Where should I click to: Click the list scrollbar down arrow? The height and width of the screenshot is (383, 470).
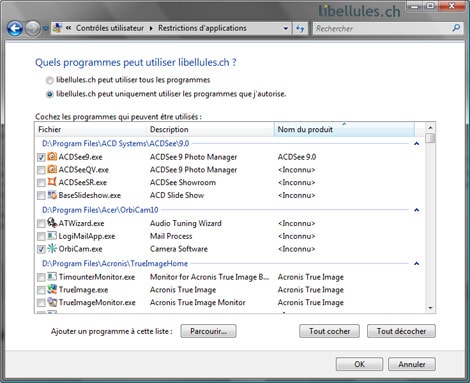click(430, 308)
